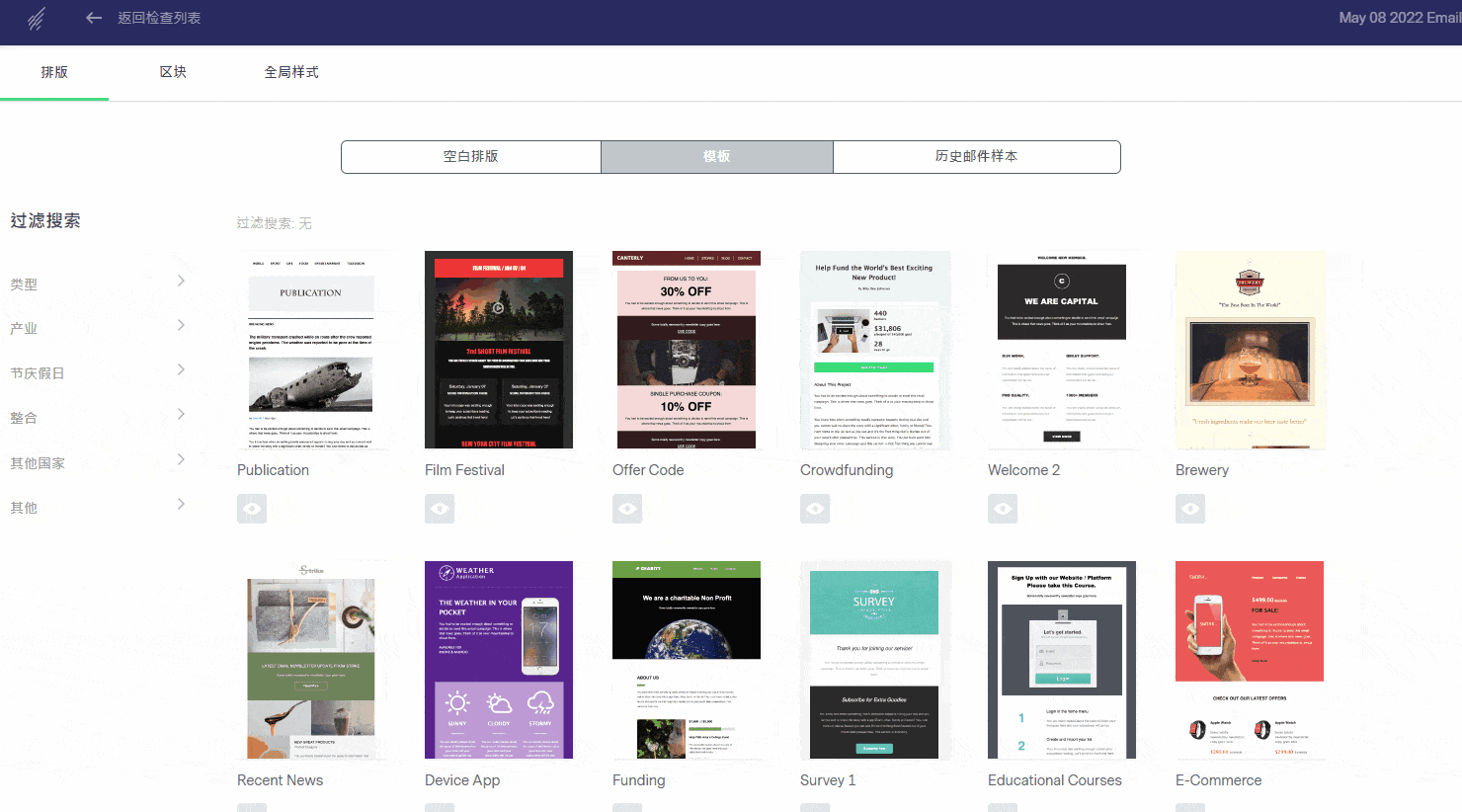Select the 空白排版 option
Image resolution: width=1462 pixels, height=812 pixels.
click(471, 157)
